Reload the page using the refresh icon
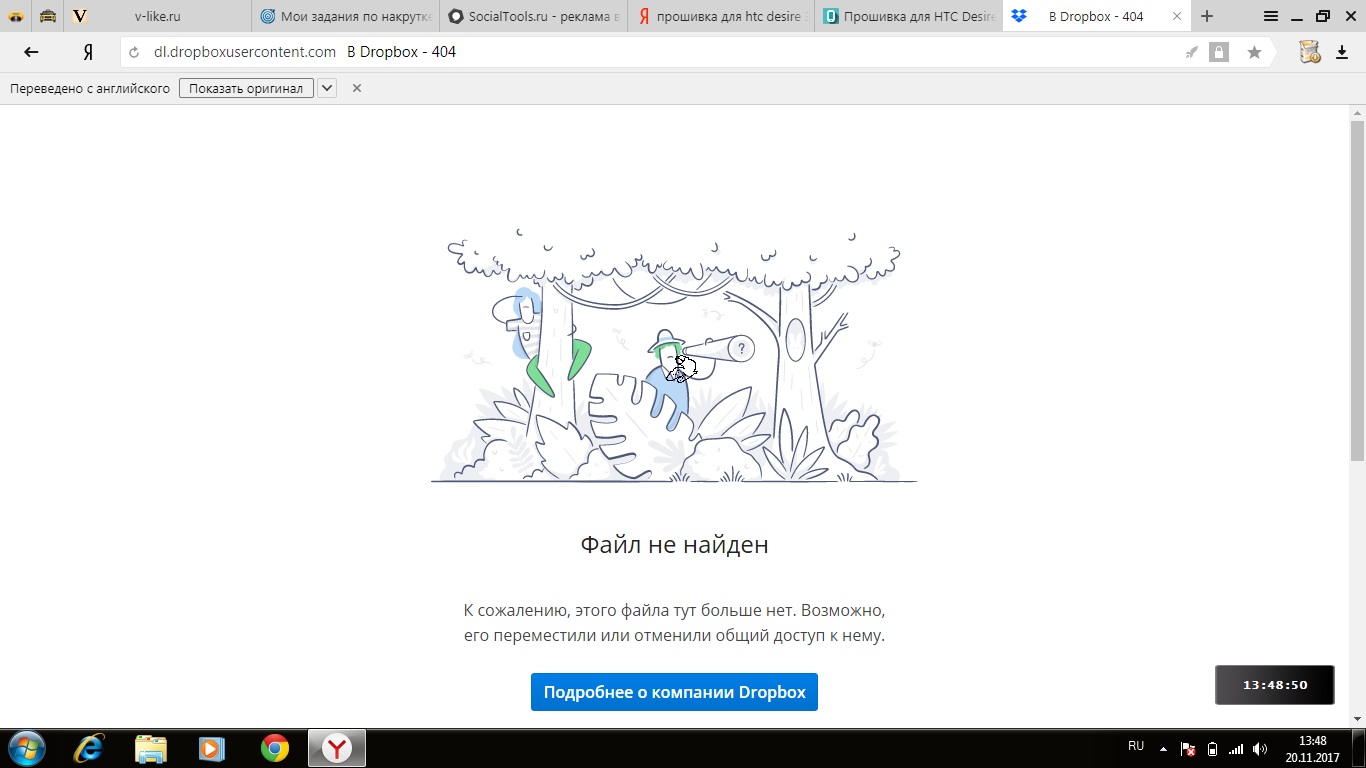 pyautogui.click(x=134, y=52)
